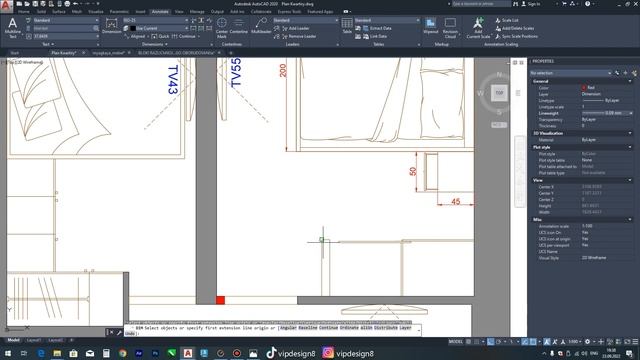Viewport: 640px width, 360px height.
Task: Open Customization menu icon in status bar
Action: (635, 342)
